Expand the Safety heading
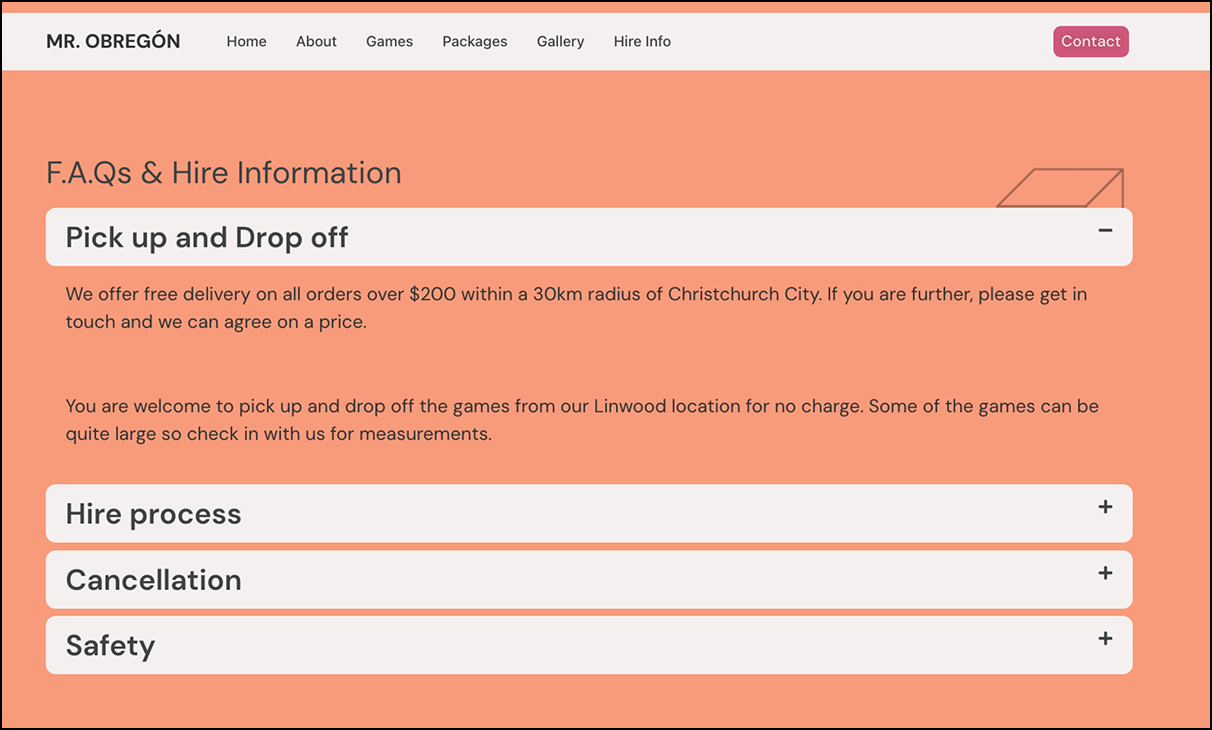The width and height of the screenshot is (1212, 730). (x=111, y=646)
